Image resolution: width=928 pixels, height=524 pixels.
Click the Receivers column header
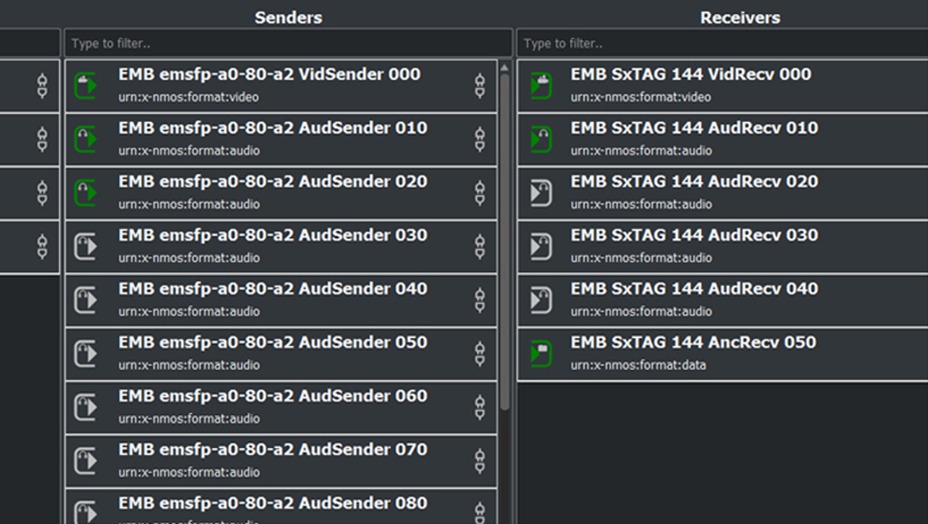point(740,17)
